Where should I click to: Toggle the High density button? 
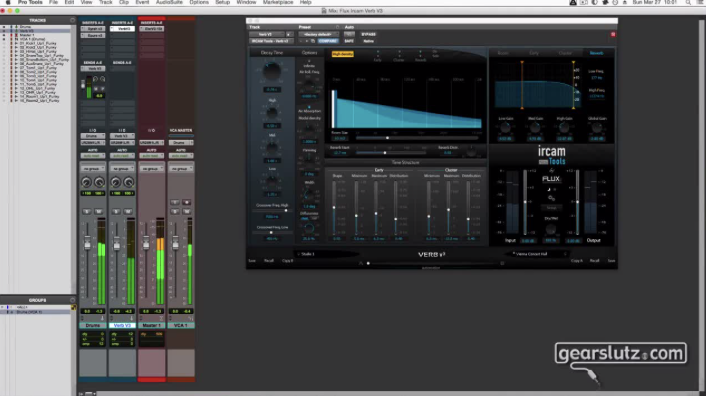coord(343,54)
